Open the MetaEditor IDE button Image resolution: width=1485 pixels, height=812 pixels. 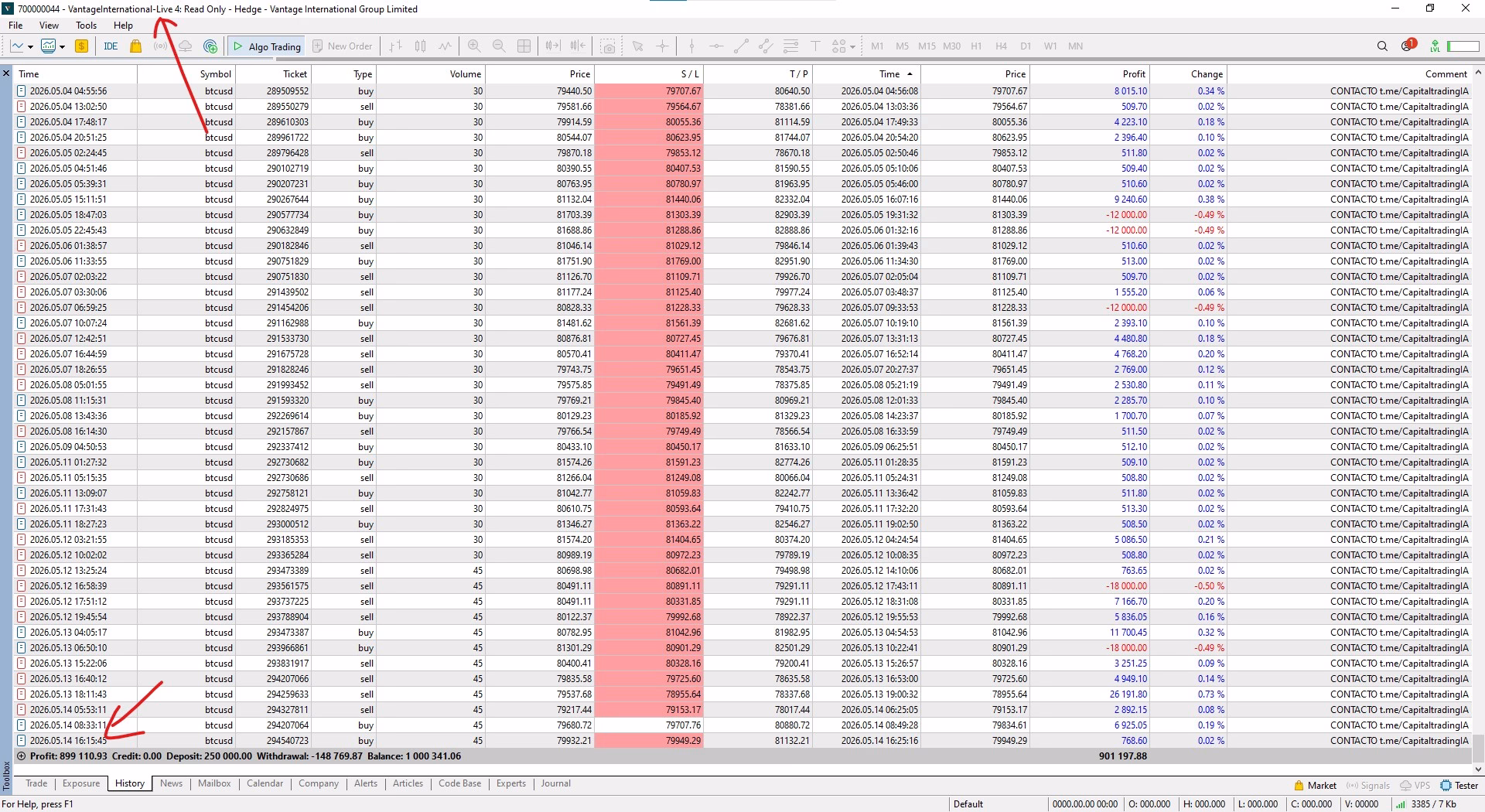(x=111, y=46)
